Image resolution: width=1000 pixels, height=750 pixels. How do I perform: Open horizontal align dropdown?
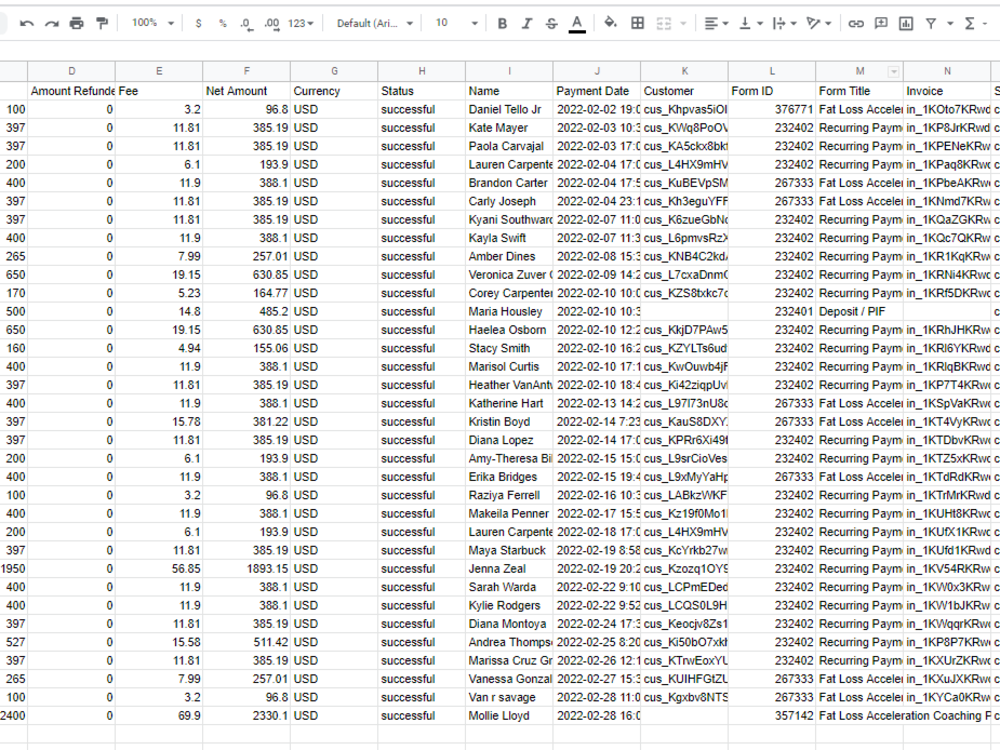tap(716, 24)
